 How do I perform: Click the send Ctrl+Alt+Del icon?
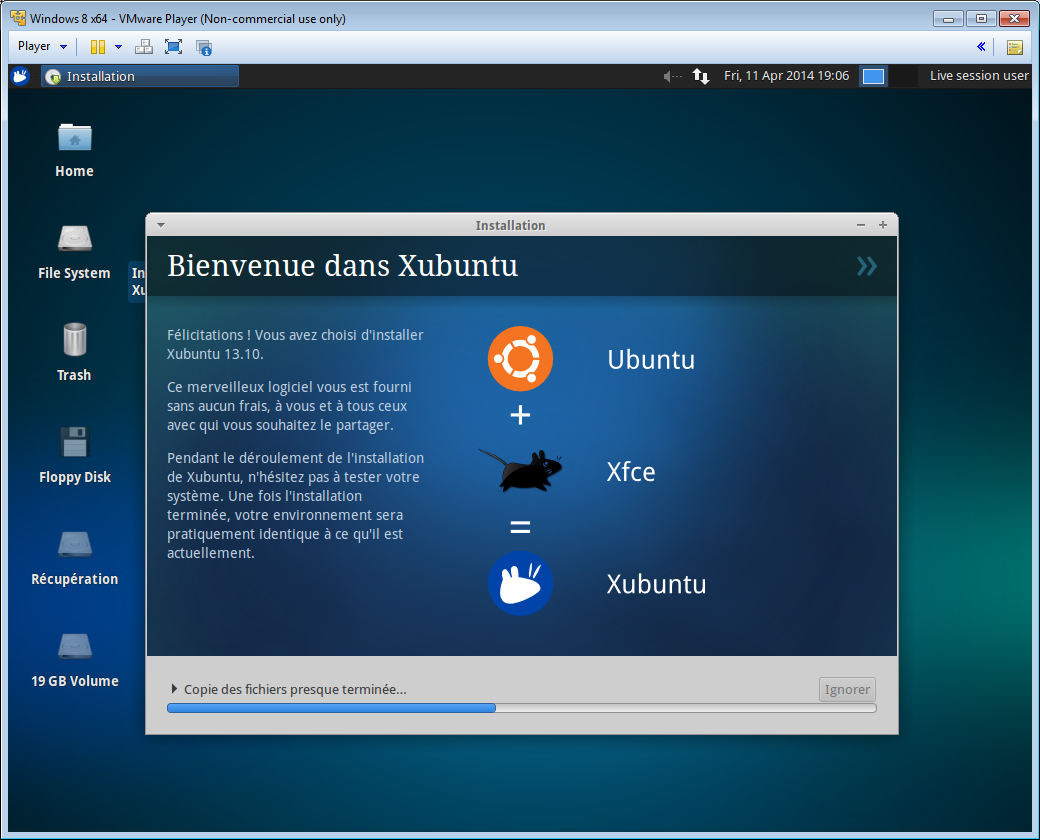pyautogui.click(x=143, y=46)
